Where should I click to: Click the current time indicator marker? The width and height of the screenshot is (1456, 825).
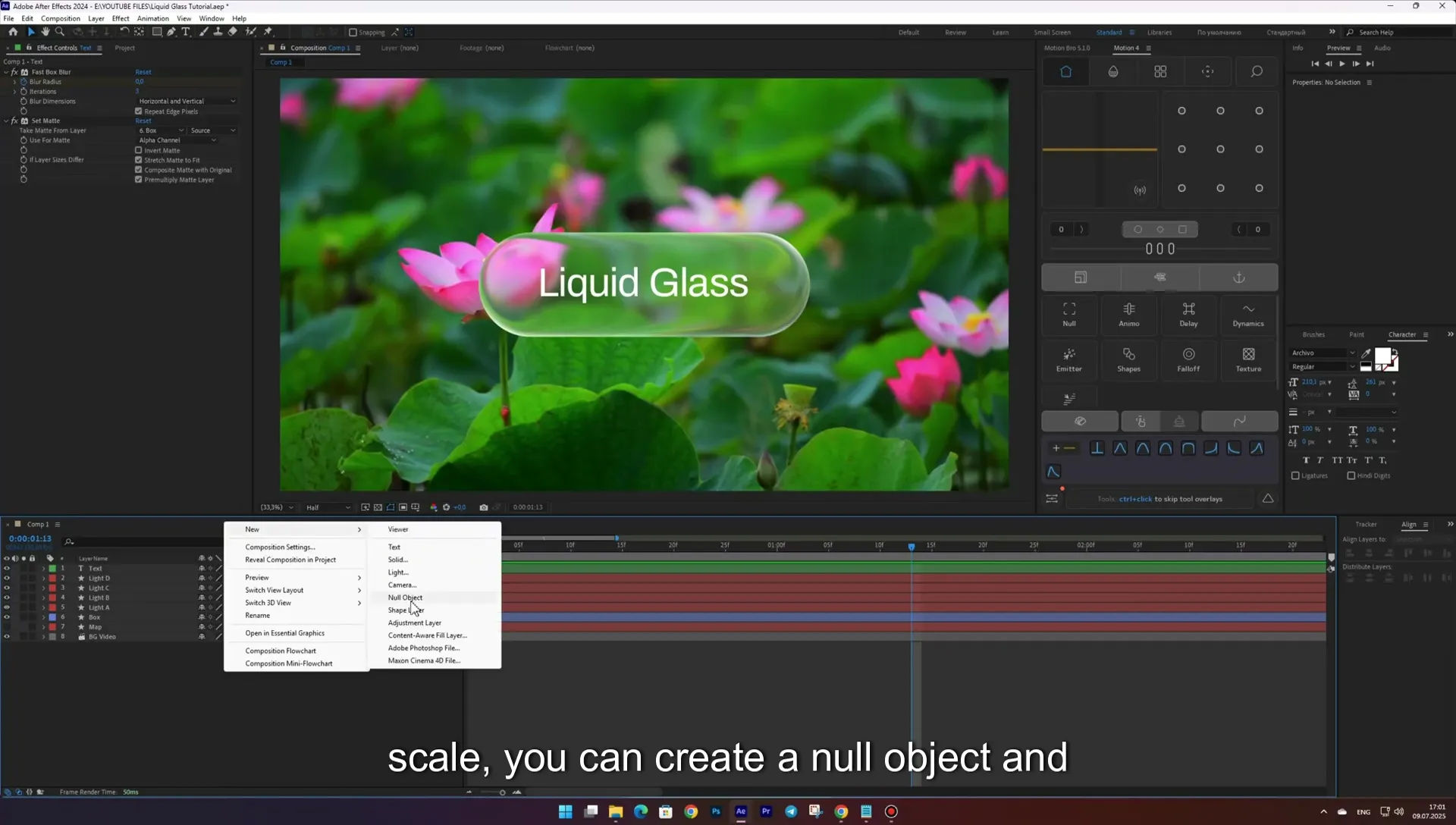tap(912, 546)
